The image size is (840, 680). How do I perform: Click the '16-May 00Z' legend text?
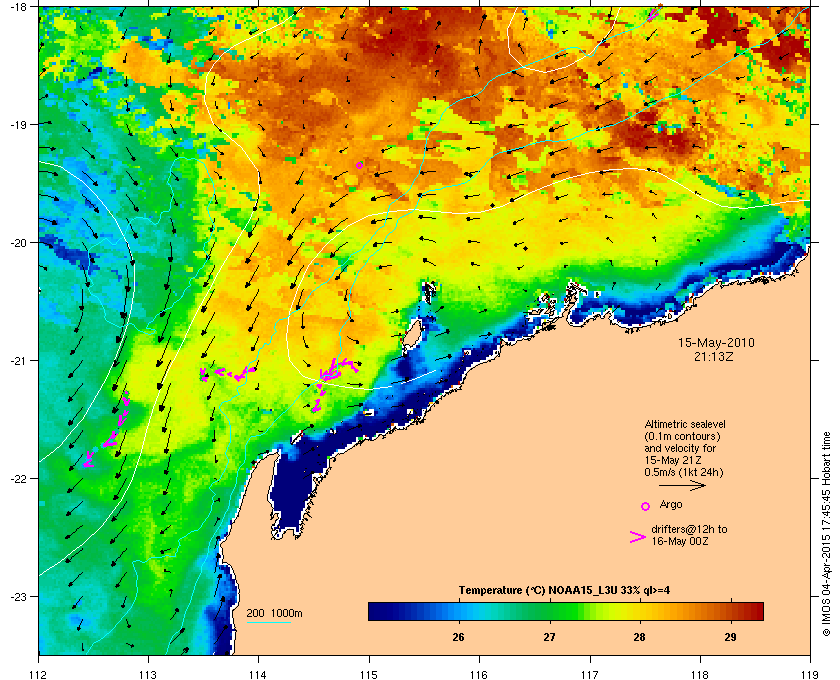[x=680, y=541]
